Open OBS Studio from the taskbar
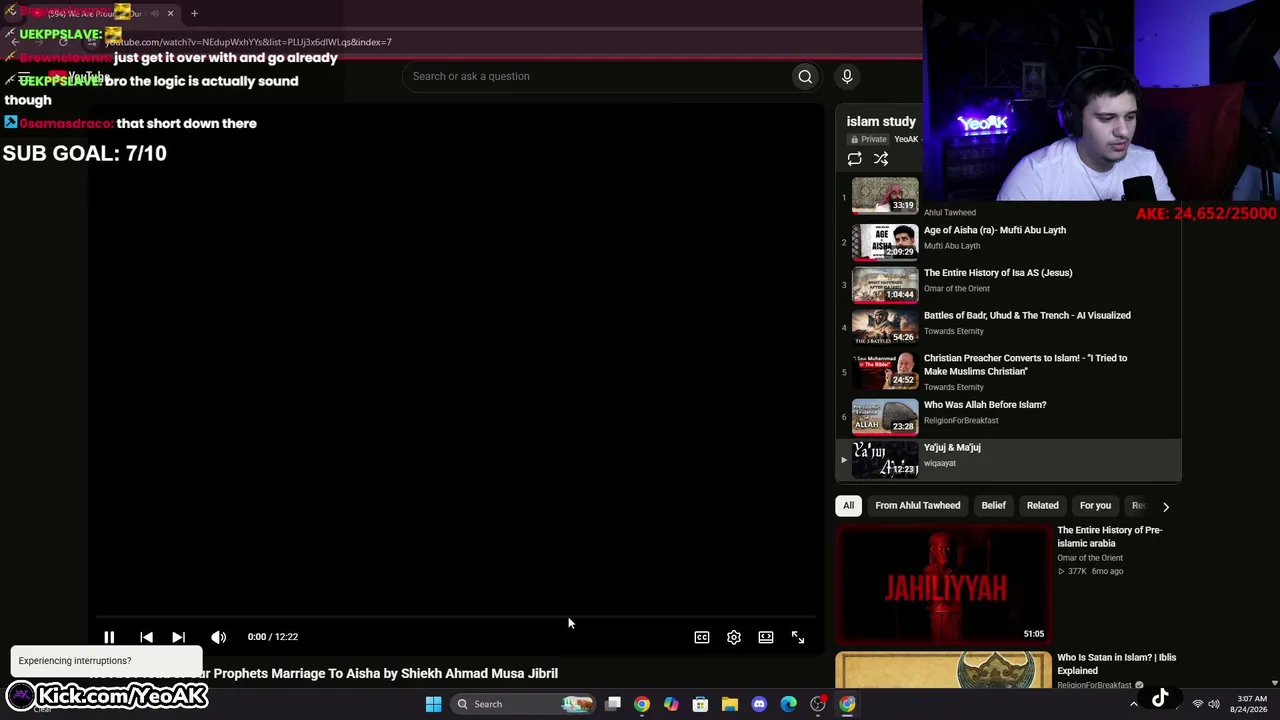 click(x=818, y=704)
